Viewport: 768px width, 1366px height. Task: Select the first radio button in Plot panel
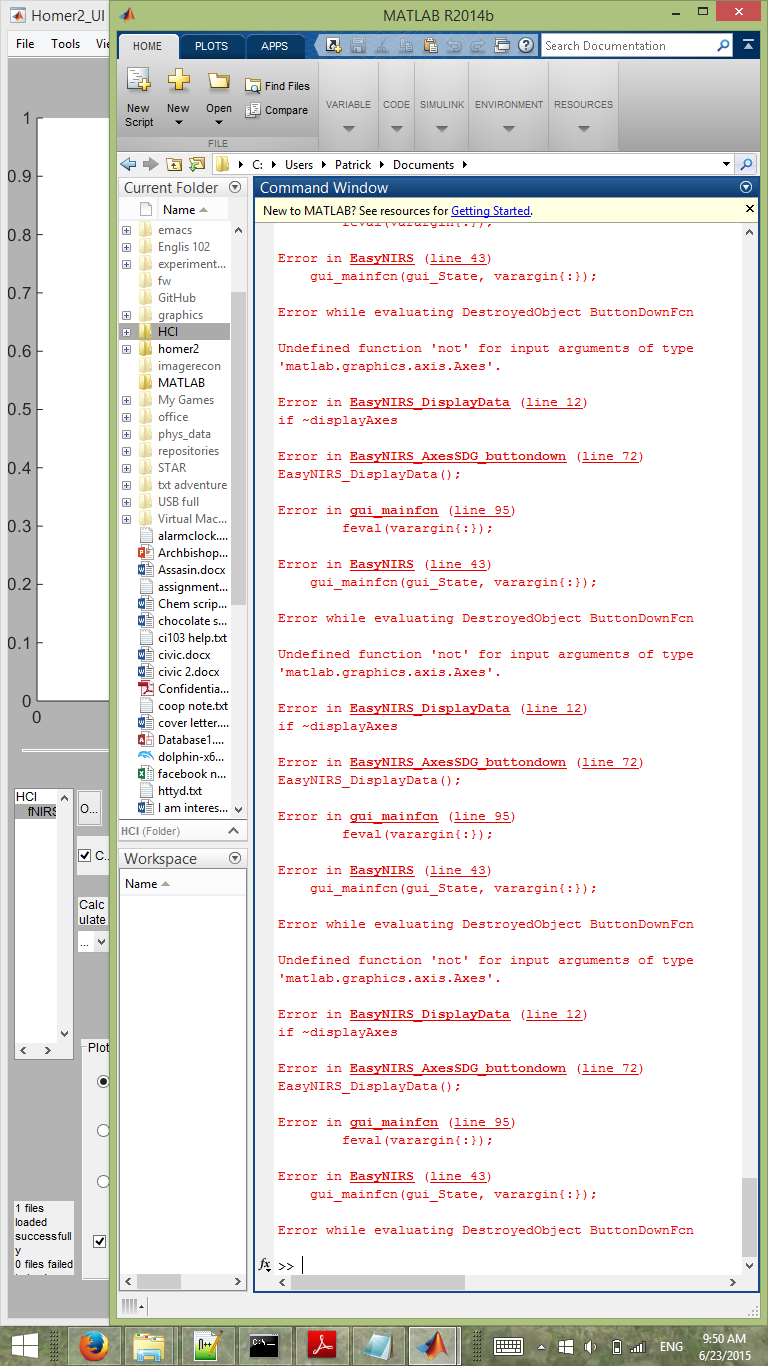pos(102,1082)
